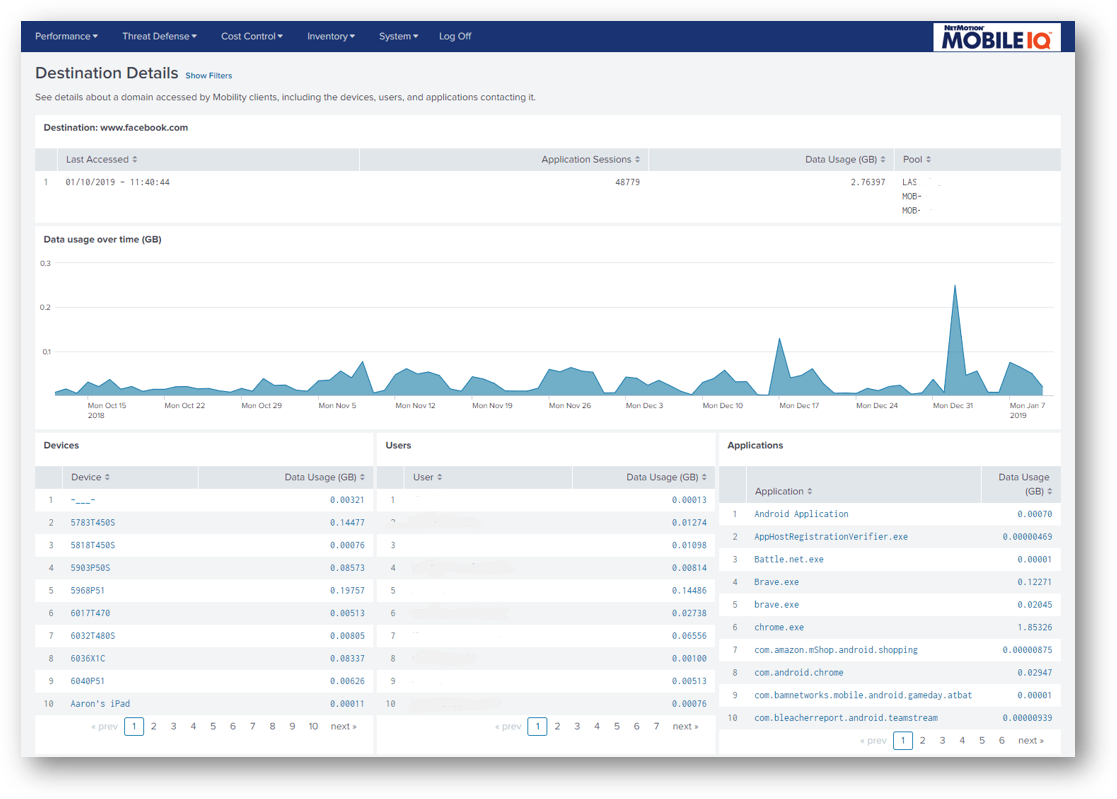This screenshot has width=1117, height=799.
Task: Click next in Users pagination
Action: 685,727
